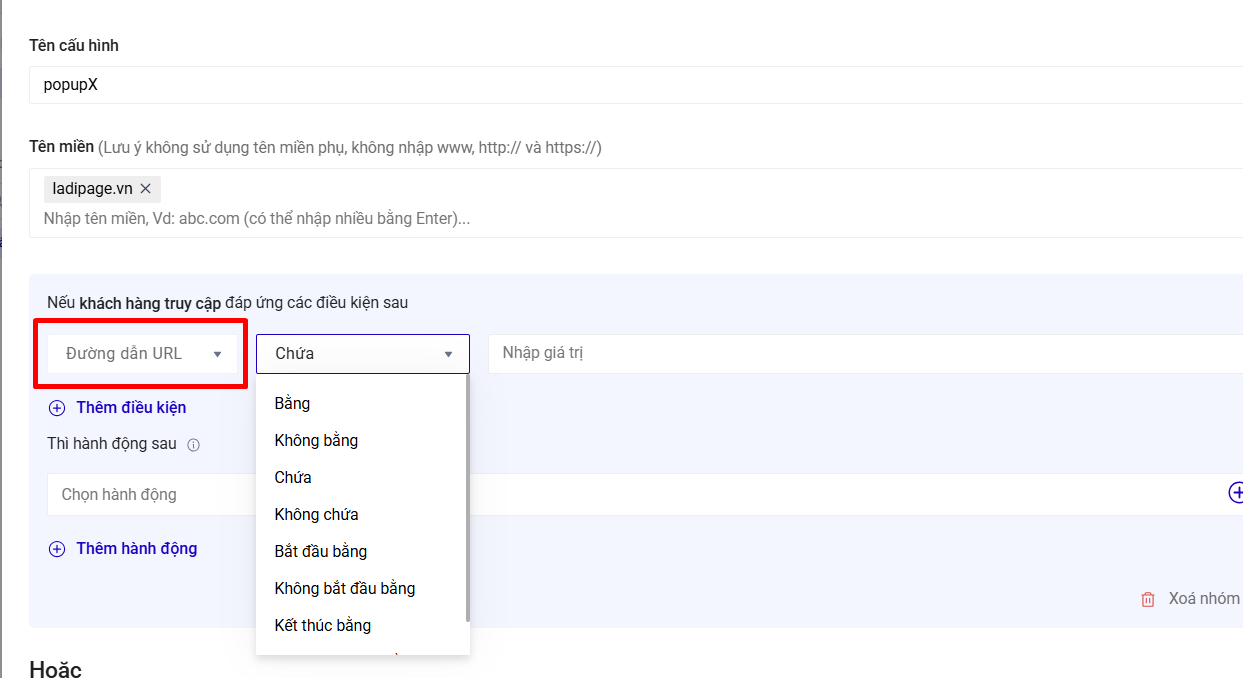Click the operator dropdown list scrollbar
This screenshot has width=1243, height=678.
pos(468,500)
